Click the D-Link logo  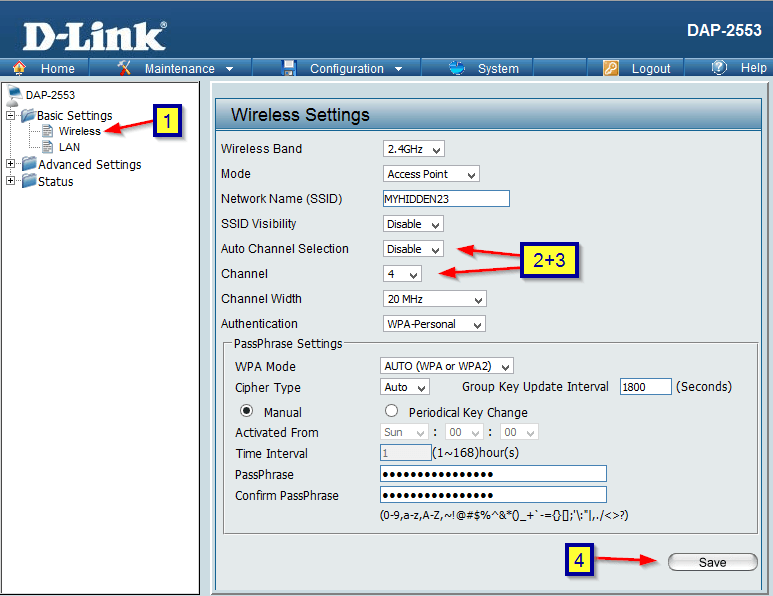95,36
